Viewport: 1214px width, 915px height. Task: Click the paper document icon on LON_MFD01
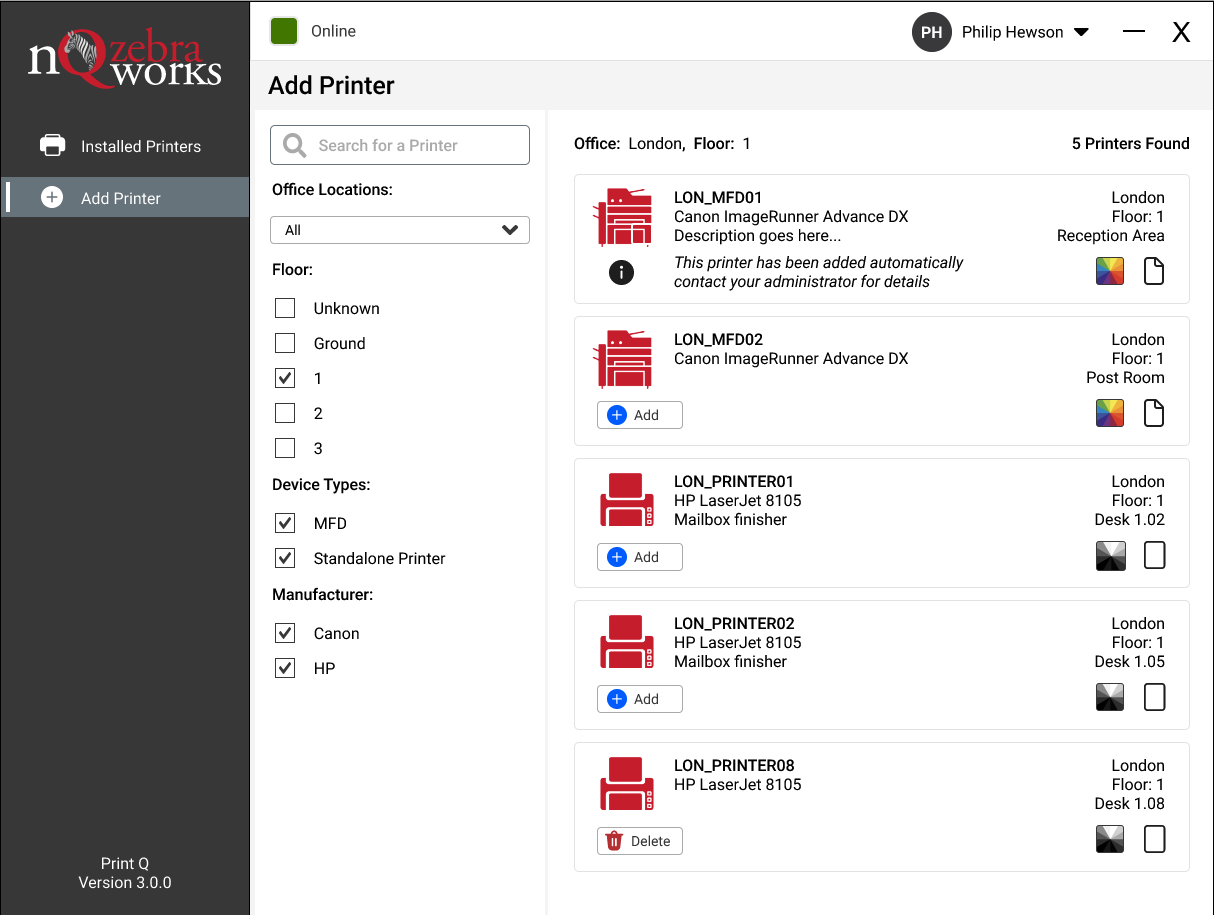(x=1154, y=271)
